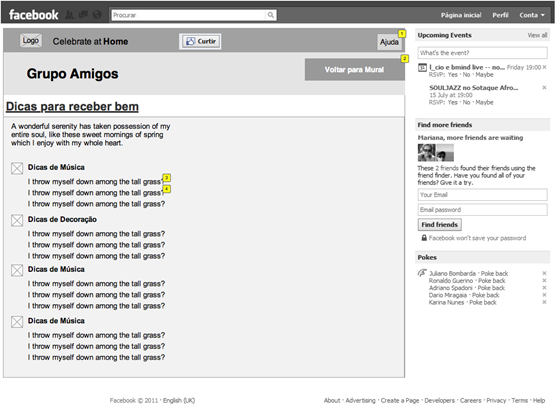This screenshot has width=560, height=419.
Task: Expand the Conta dropdown
Action: (532, 15)
